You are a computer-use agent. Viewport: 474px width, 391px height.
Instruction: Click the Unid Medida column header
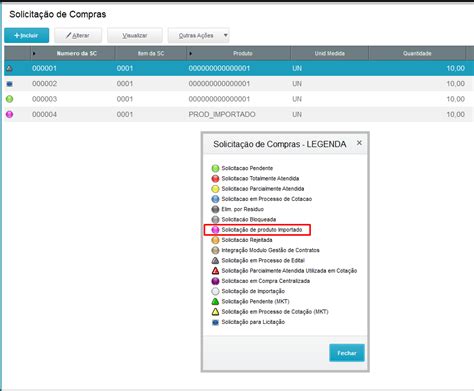[330, 53]
